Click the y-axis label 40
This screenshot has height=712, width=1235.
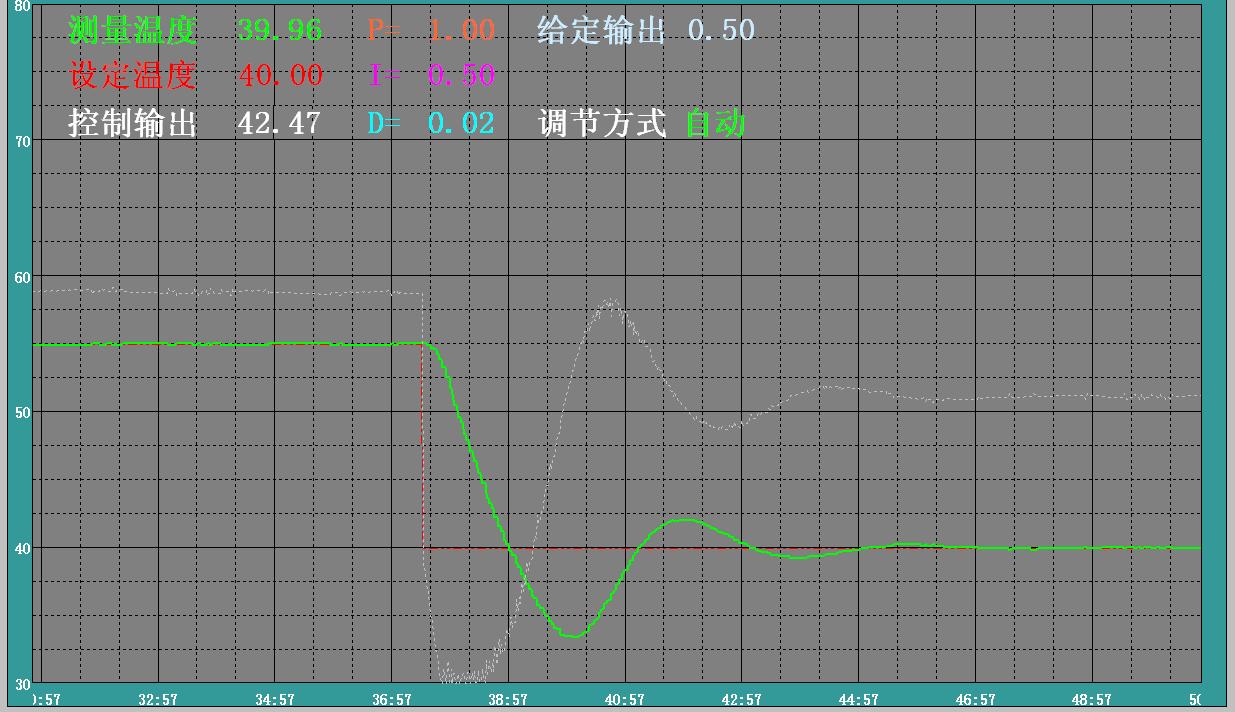pos(22,549)
